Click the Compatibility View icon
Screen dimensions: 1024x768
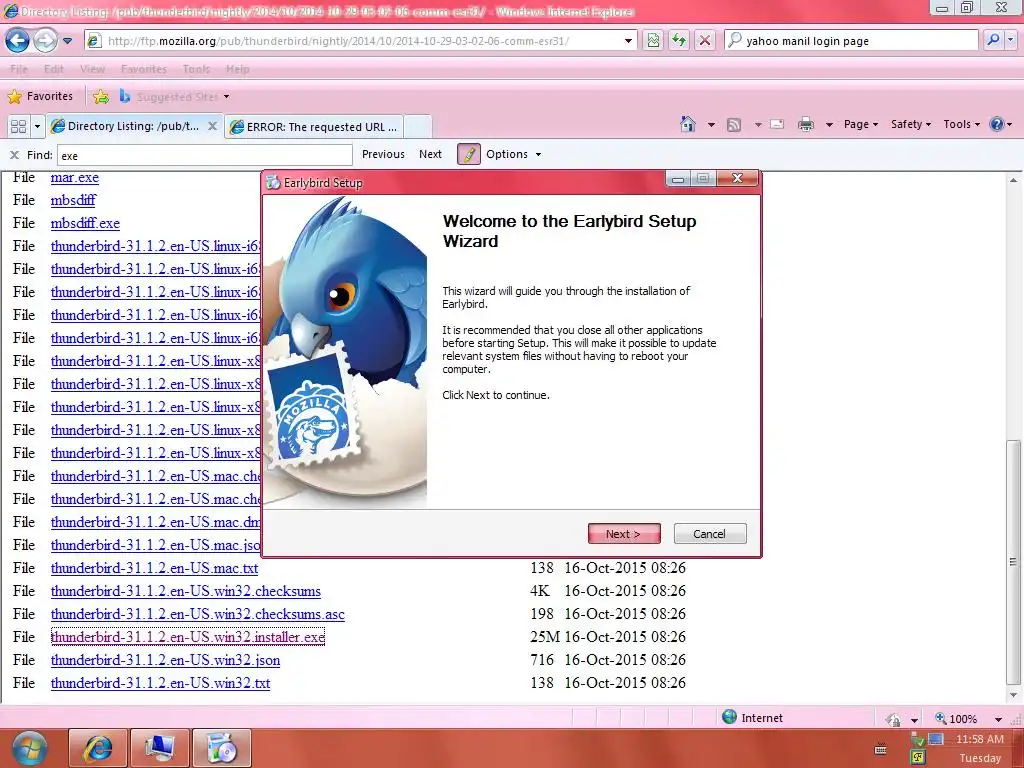pyautogui.click(x=653, y=40)
